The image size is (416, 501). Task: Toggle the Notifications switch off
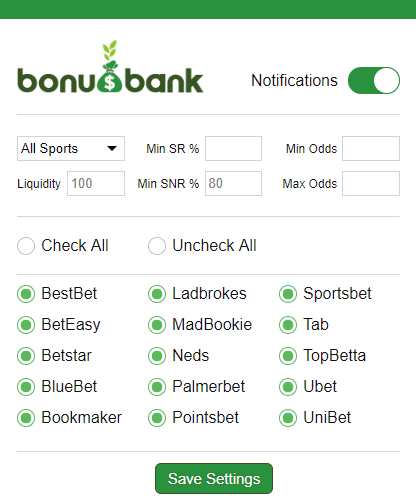point(374,80)
